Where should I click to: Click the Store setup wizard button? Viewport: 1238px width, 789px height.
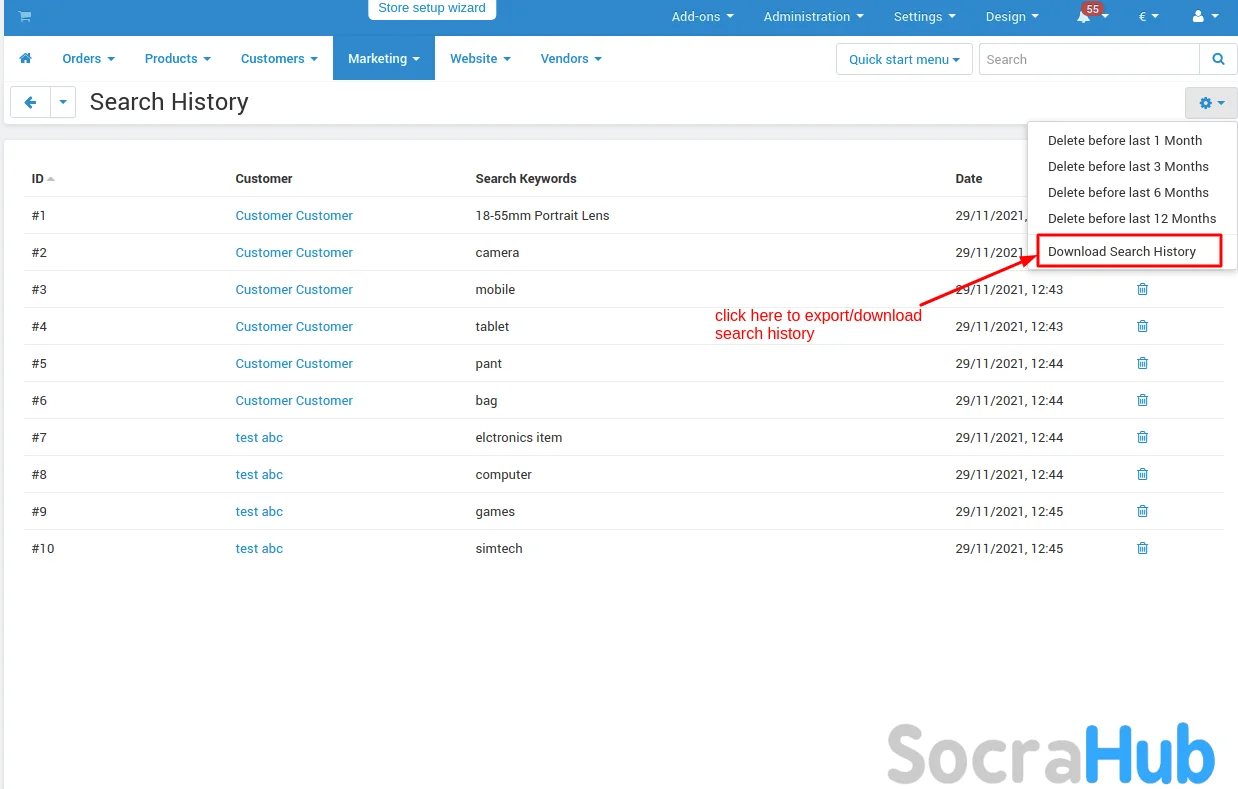(432, 9)
